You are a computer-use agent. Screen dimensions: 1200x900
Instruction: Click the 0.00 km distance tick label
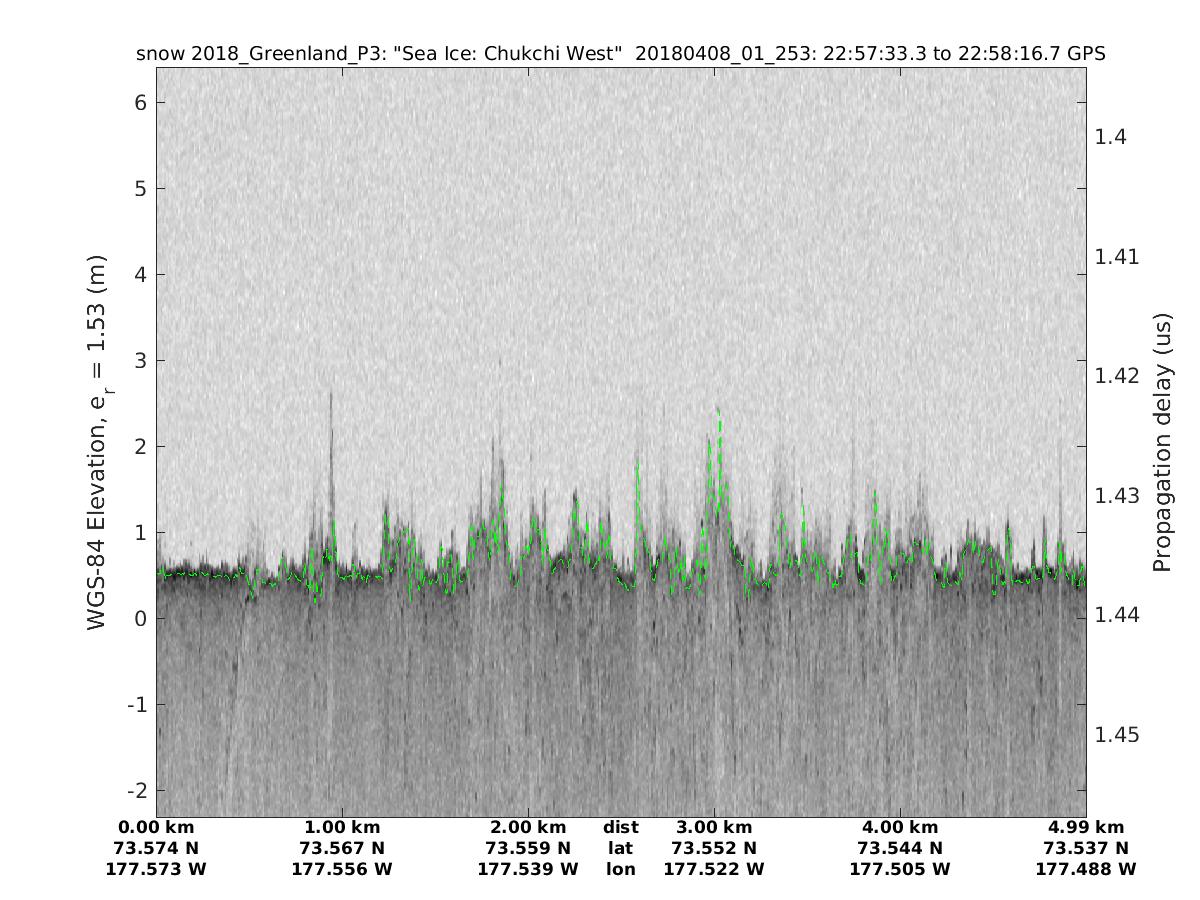tap(156, 827)
